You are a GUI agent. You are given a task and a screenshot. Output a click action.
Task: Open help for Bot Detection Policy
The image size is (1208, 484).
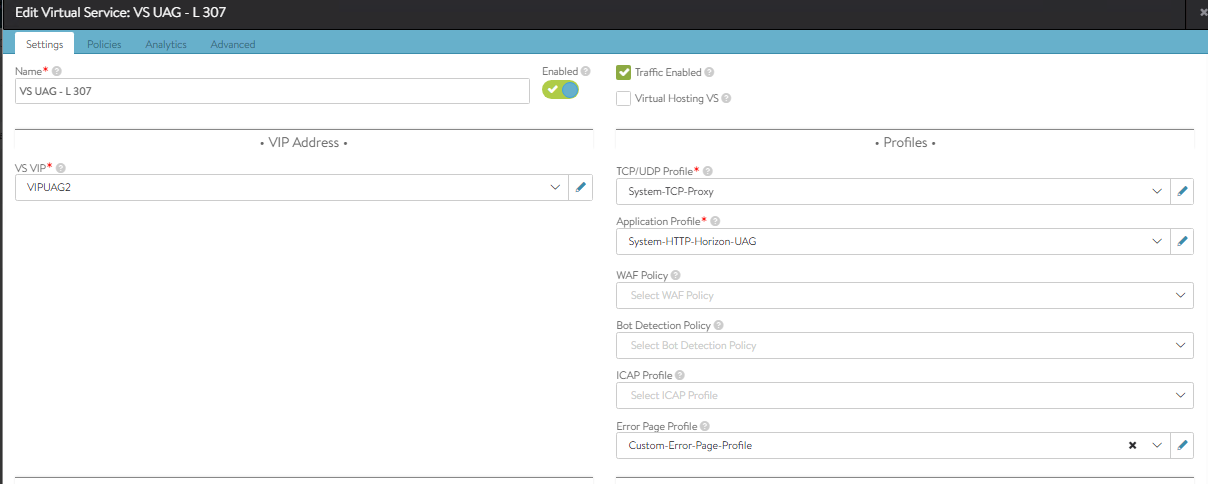[719, 325]
